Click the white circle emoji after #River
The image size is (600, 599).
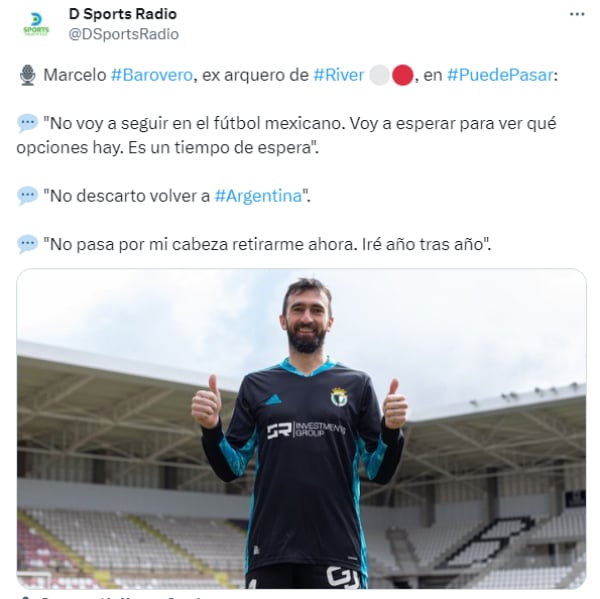pyautogui.click(x=380, y=75)
